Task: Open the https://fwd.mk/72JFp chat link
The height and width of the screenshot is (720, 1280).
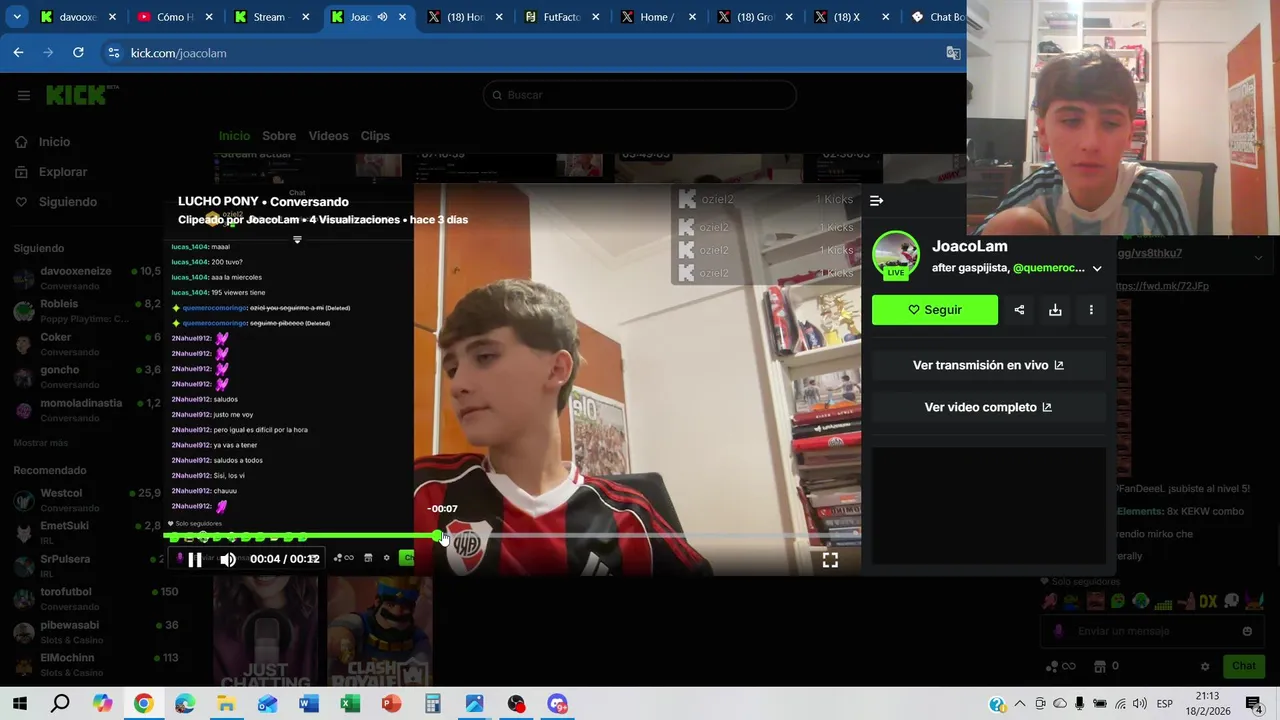Action: [x=1161, y=286]
